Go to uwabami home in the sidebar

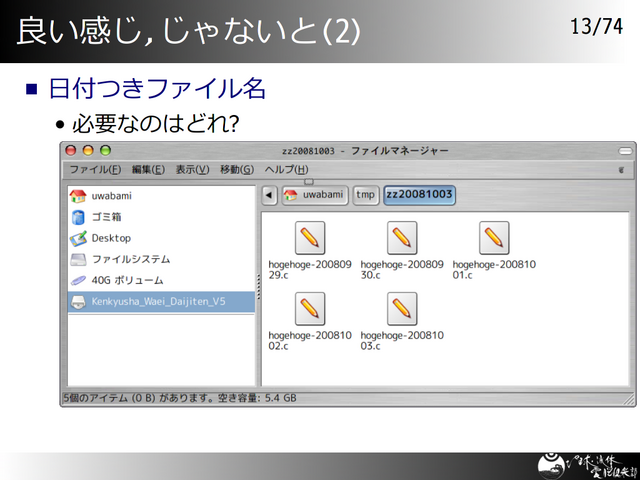111,196
